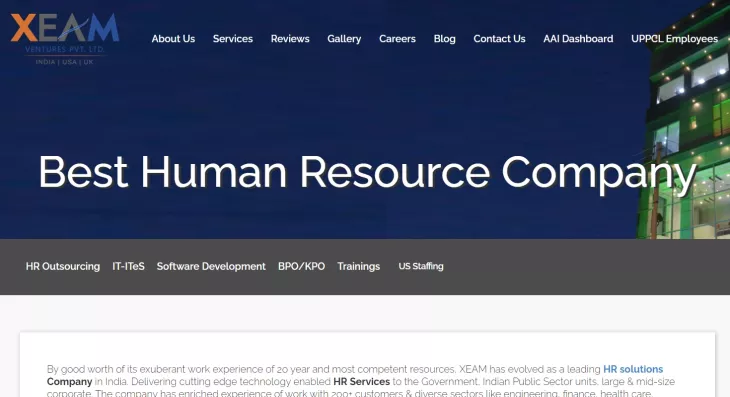Open the About Us menu item
This screenshot has height=397, width=730.
point(173,39)
